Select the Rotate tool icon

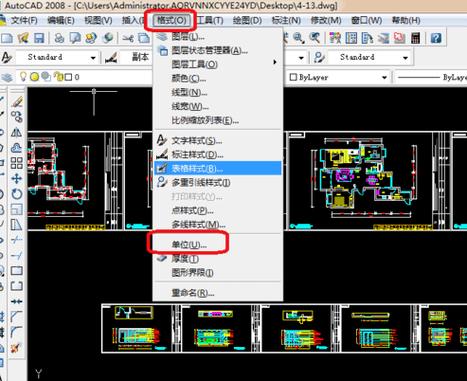tap(17, 194)
